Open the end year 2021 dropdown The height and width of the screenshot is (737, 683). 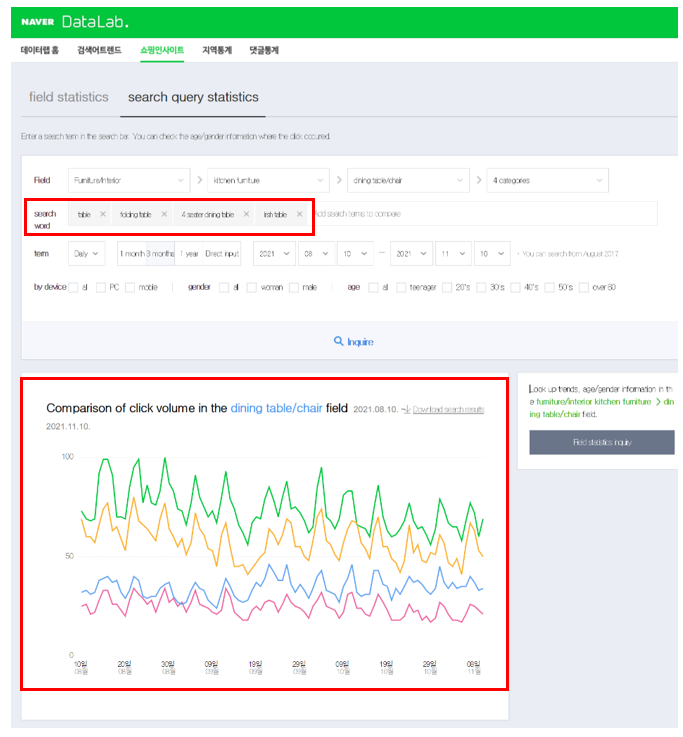[x=411, y=254]
